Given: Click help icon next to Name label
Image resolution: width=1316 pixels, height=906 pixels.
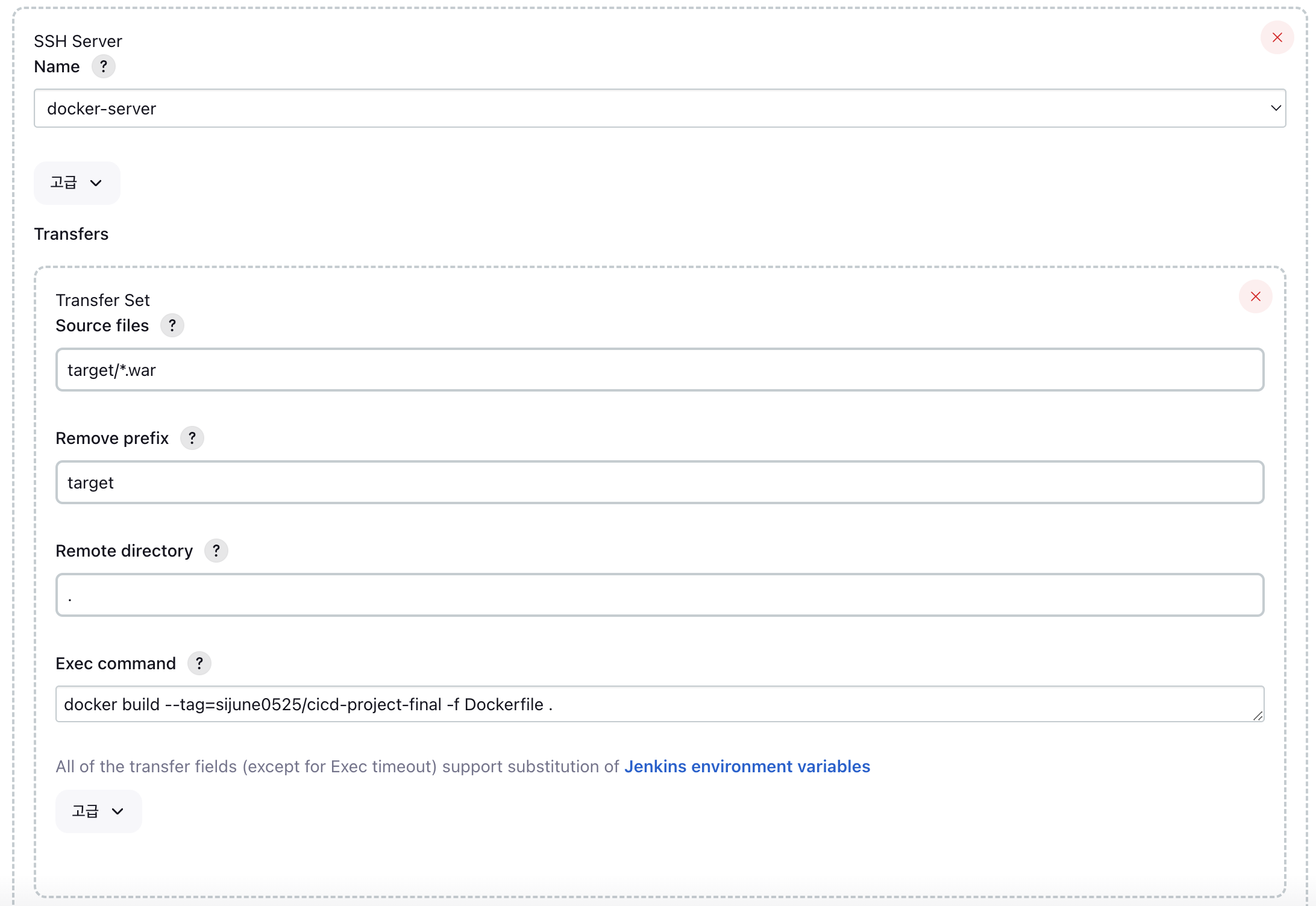Looking at the screenshot, I should click(104, 66).
